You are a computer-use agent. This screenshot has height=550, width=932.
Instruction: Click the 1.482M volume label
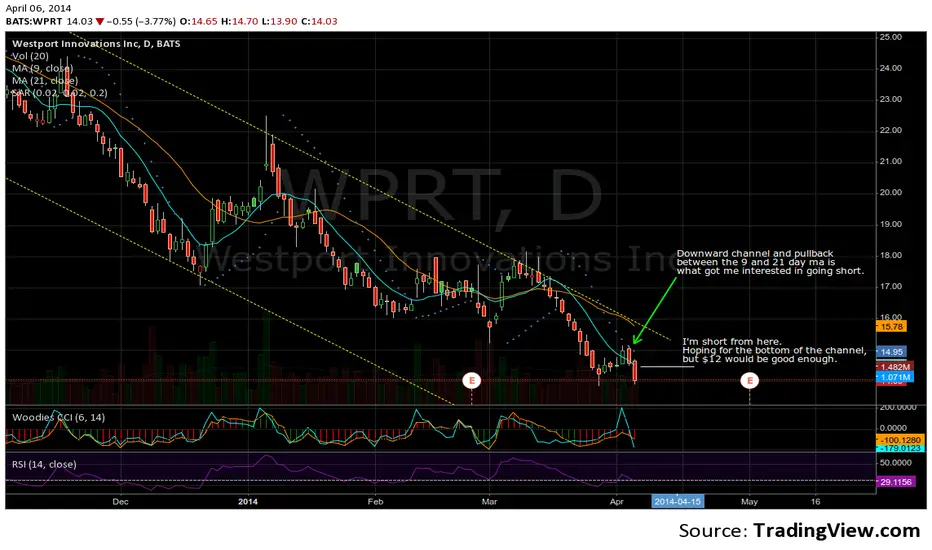(895, 367)
